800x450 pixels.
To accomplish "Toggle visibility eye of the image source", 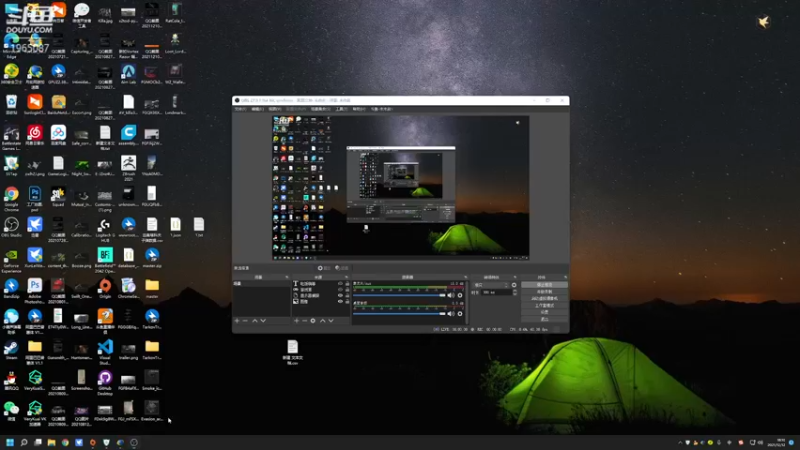I will tap(340, 302).
